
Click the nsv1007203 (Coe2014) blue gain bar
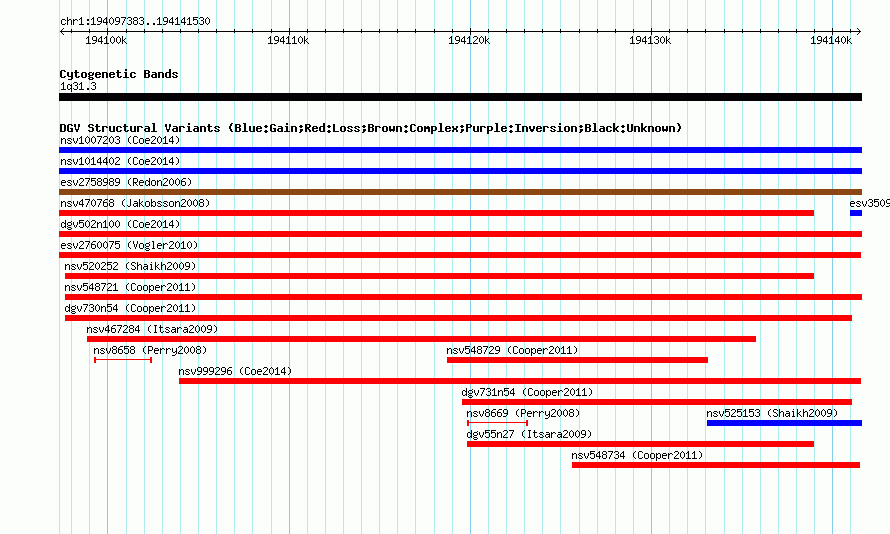click(460, 150)
